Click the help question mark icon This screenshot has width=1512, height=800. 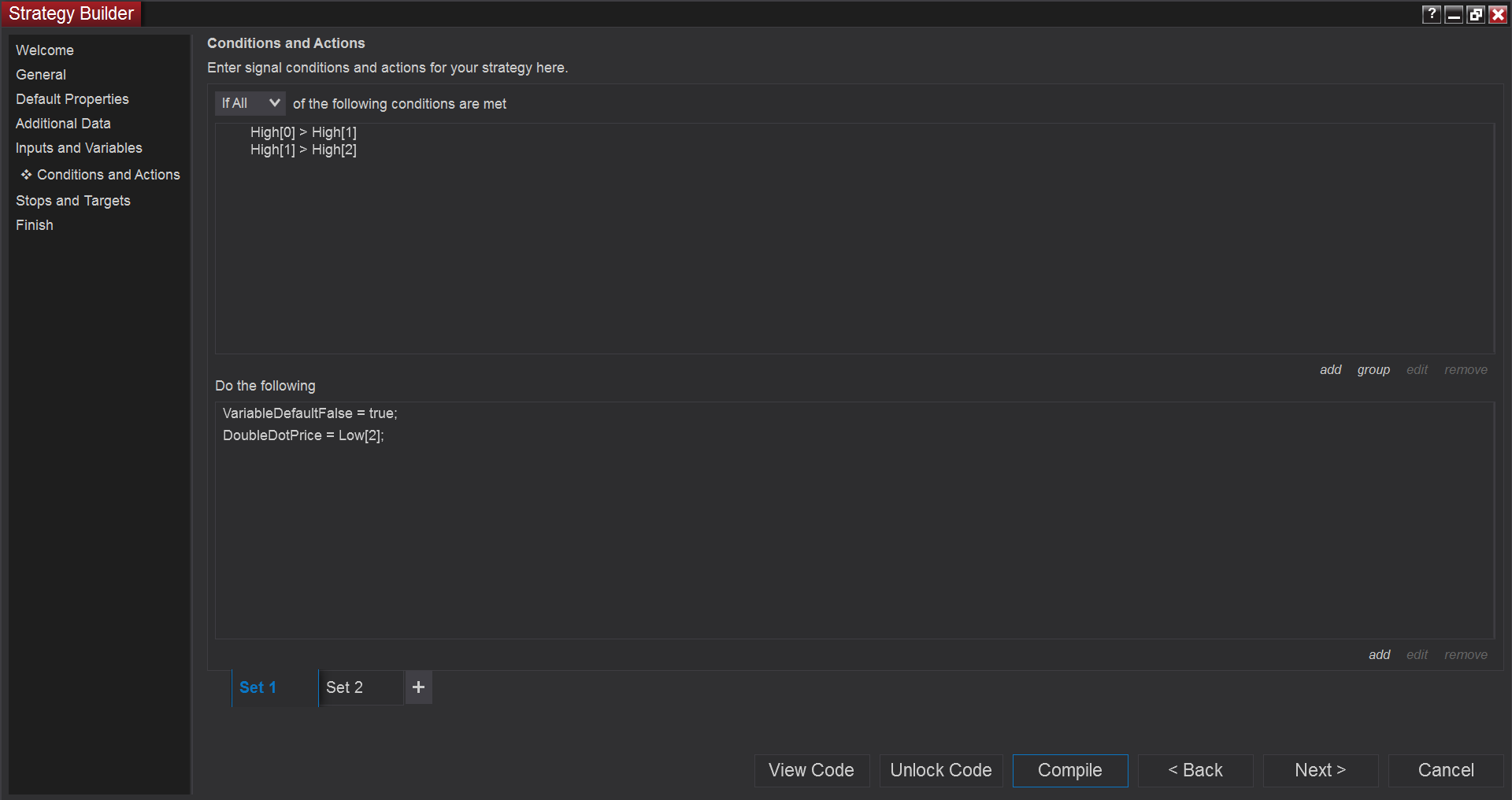click(1431, 14)
